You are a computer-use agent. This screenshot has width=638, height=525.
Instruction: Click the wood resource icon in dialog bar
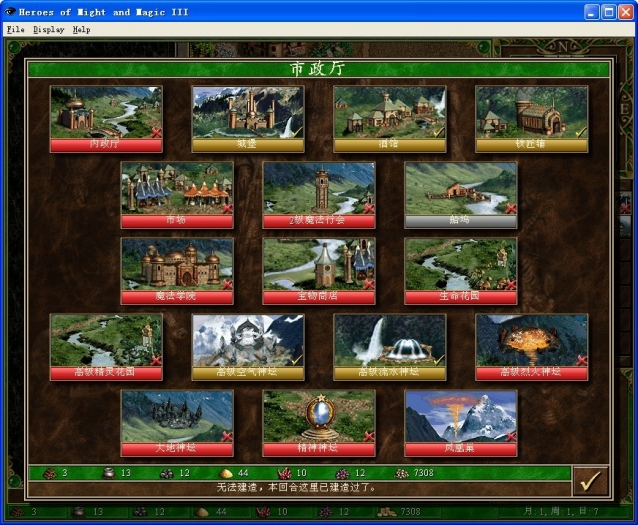pyautogui.click(x=50, y=473)
